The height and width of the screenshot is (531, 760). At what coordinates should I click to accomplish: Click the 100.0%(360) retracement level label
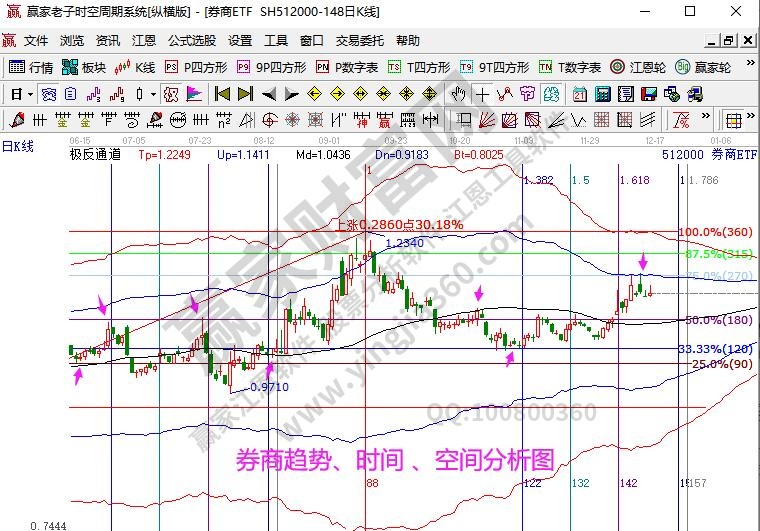pos(716,231)
